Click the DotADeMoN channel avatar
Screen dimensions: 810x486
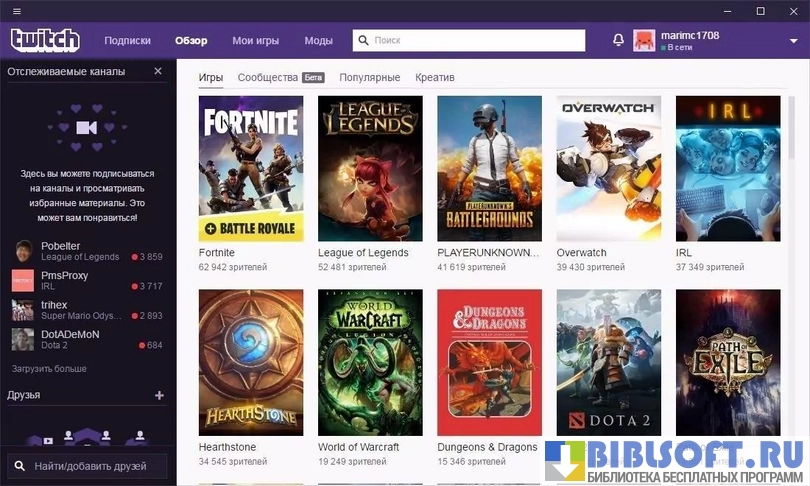23,339
